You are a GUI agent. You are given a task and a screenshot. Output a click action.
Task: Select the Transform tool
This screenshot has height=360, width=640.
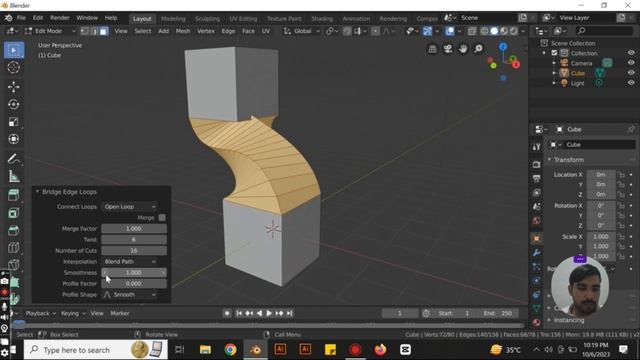click(x=13, y=139)
